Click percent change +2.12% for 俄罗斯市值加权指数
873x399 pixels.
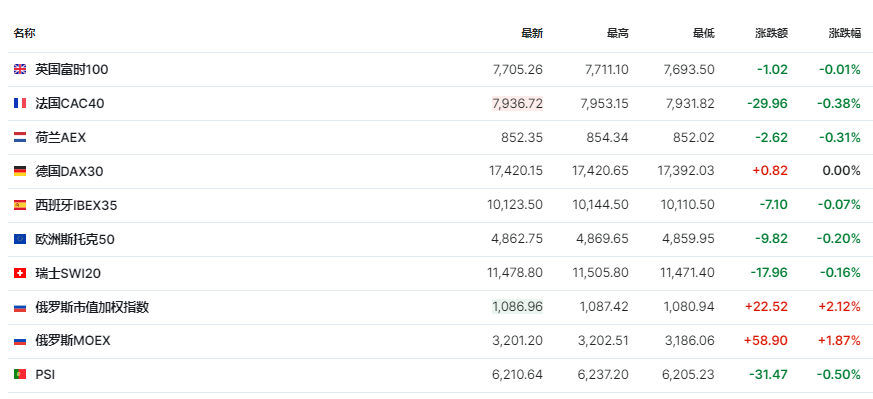pos(840,307)
